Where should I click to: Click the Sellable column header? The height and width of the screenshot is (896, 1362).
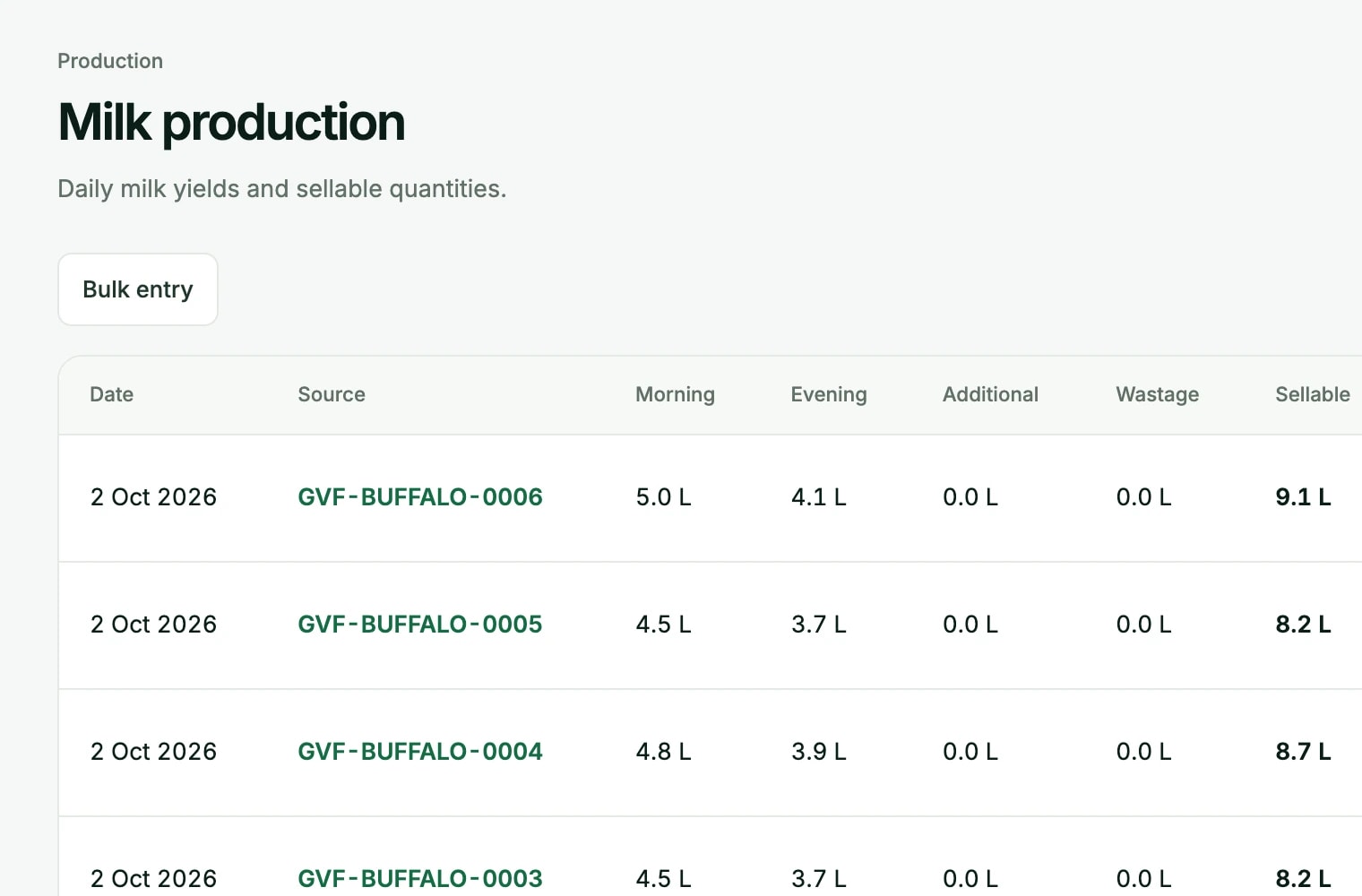pos(1313,394)
